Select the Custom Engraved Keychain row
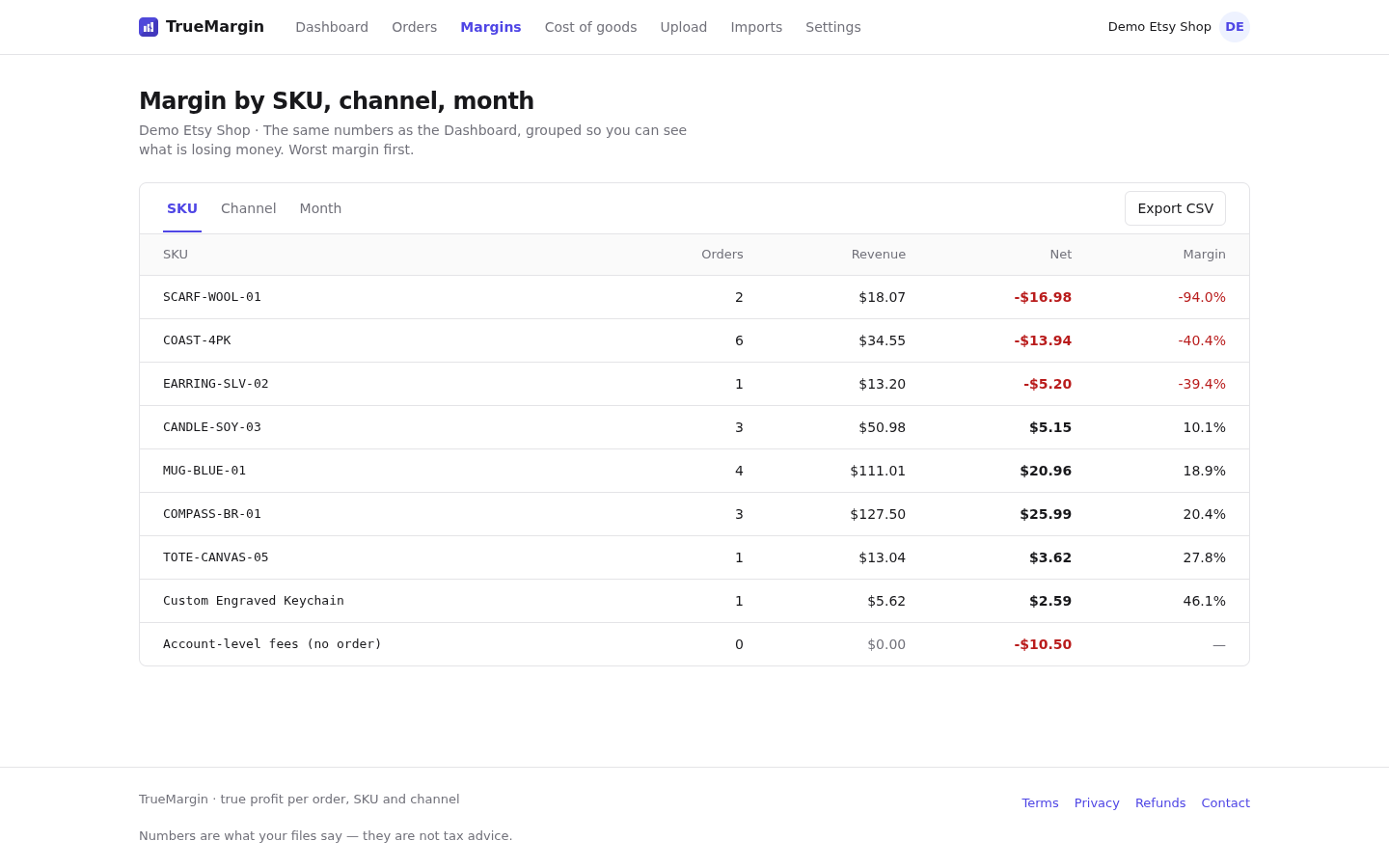Viewport: 1389px width, 868px height. pyautogui.click(x=694, y=601)
